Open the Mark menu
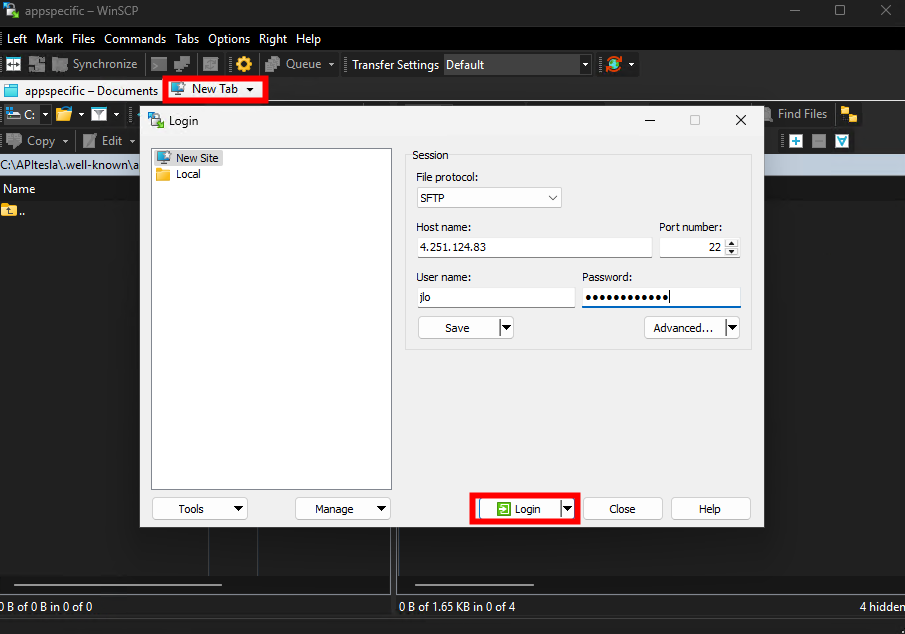Viewport: 905px width, 634px height. pos(50,39)
